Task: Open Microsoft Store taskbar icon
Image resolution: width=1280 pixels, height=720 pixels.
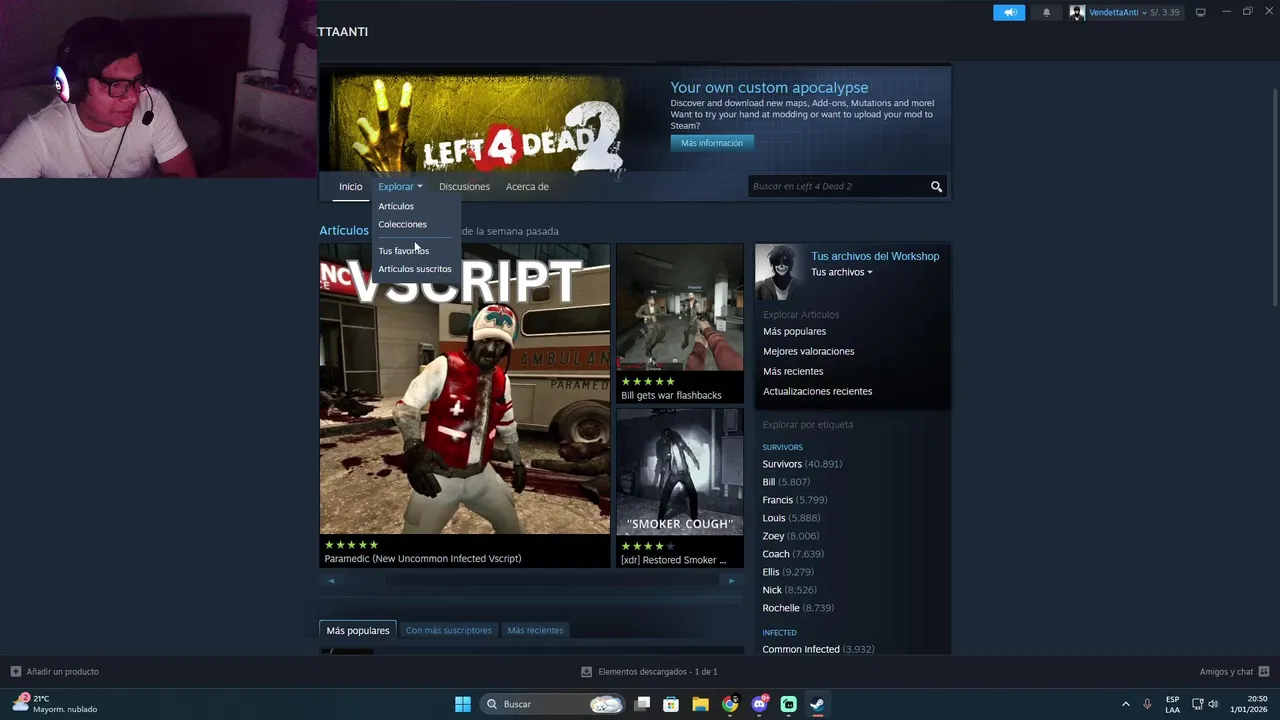Action: coord(671,704)
